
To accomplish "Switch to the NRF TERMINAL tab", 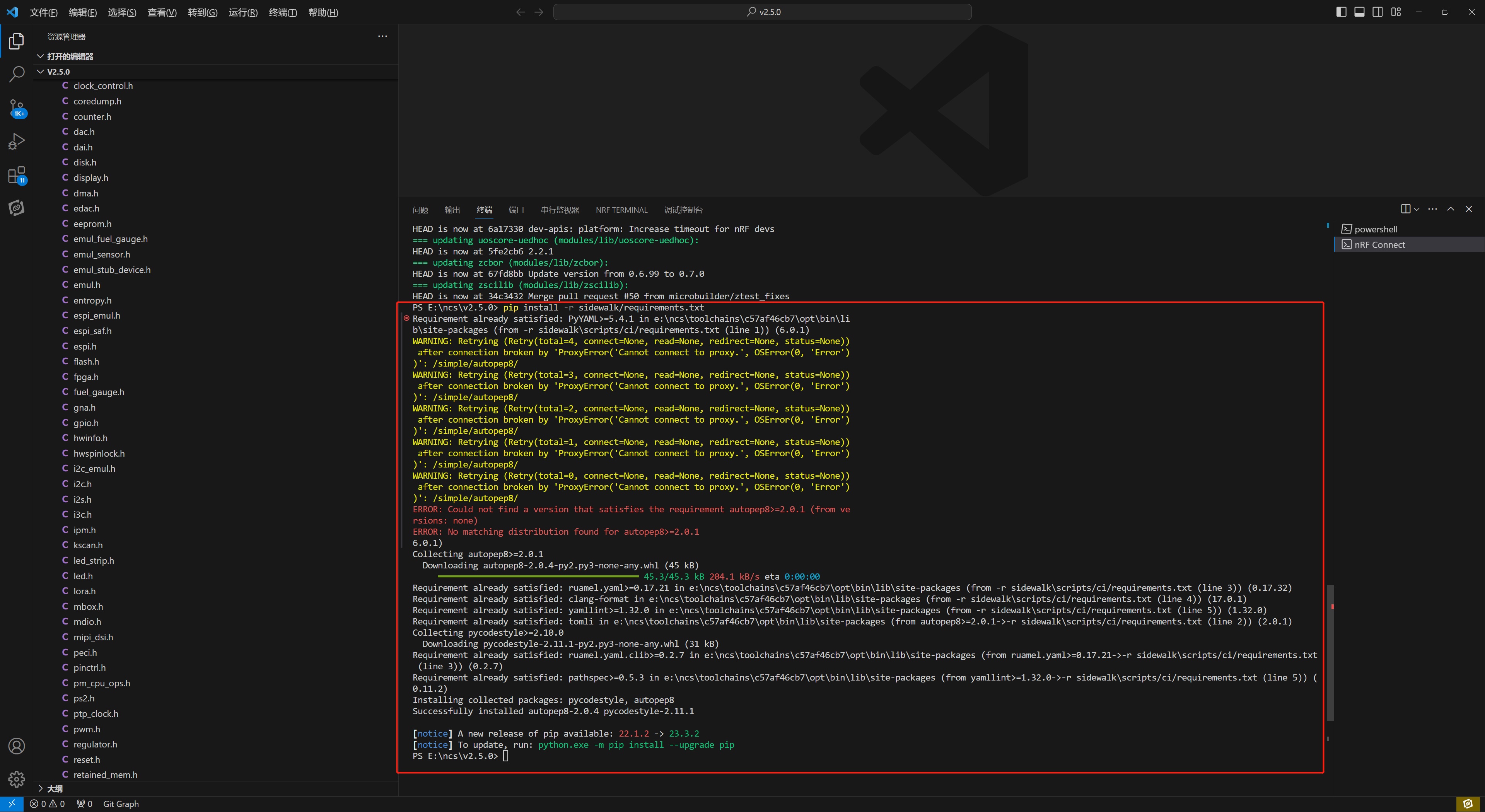I will tap(621, 210).
